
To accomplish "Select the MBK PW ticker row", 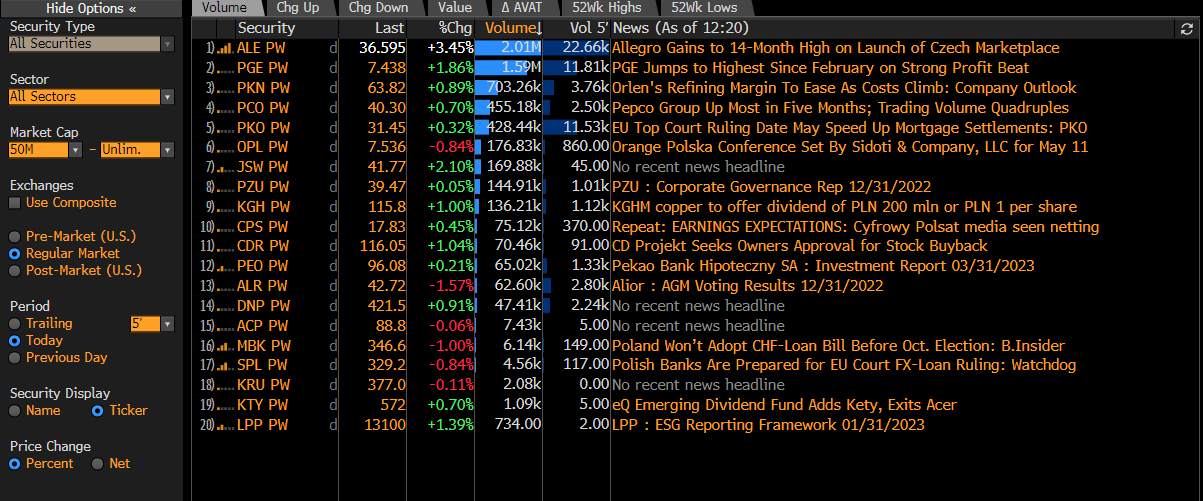I will pos(264,345).
